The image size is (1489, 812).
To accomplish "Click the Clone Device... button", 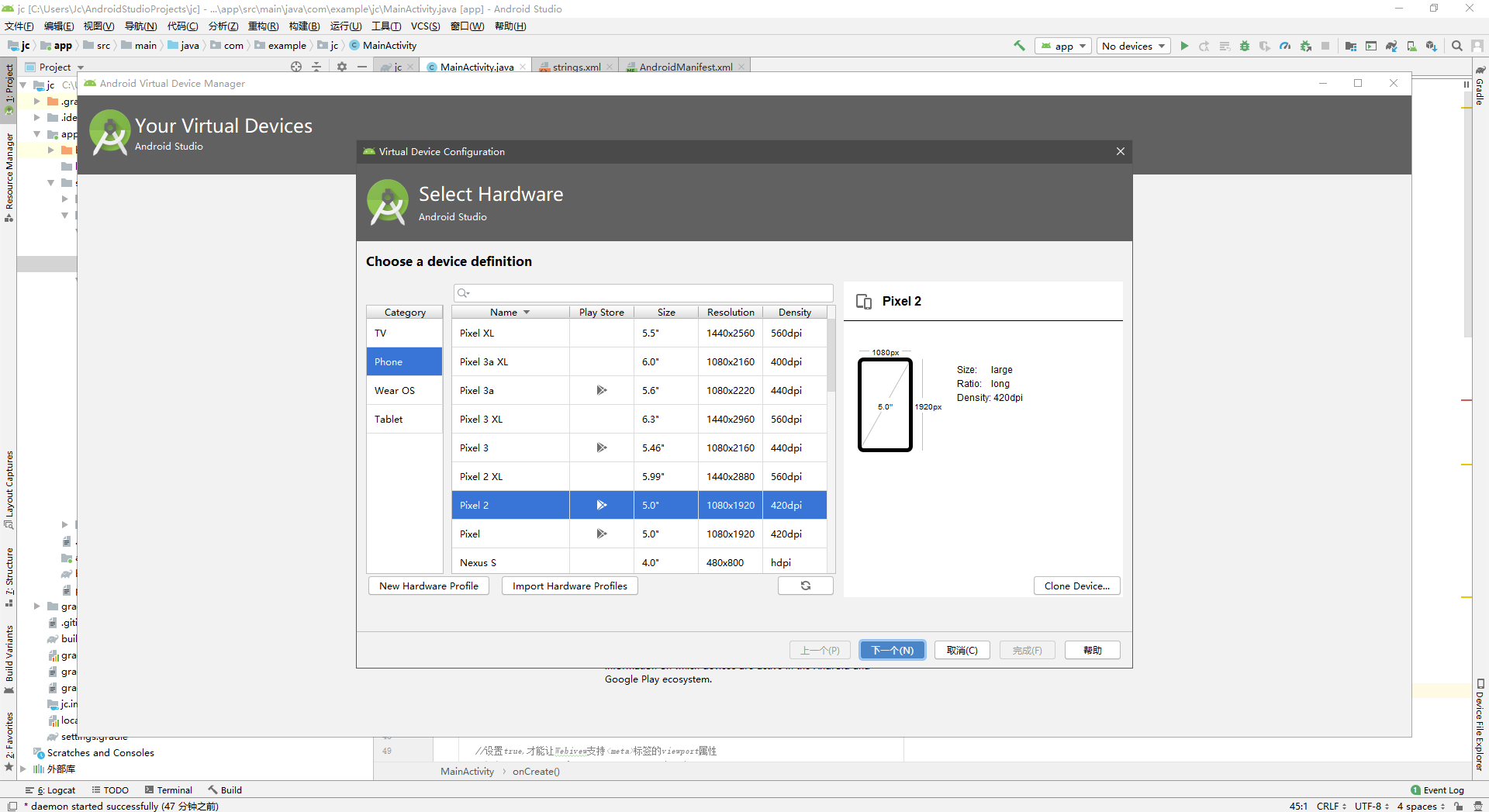I will [1077, 586].
